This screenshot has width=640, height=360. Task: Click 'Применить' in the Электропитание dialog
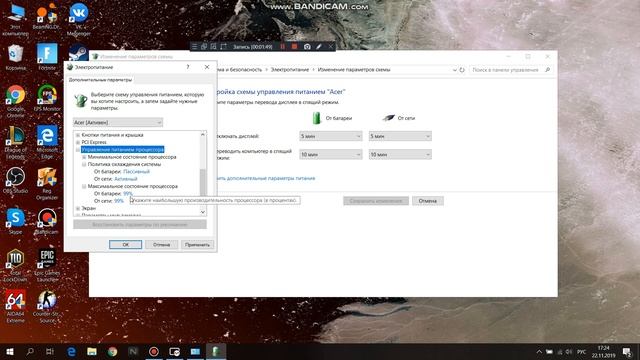pyautogui.click(x=197, y=244)
